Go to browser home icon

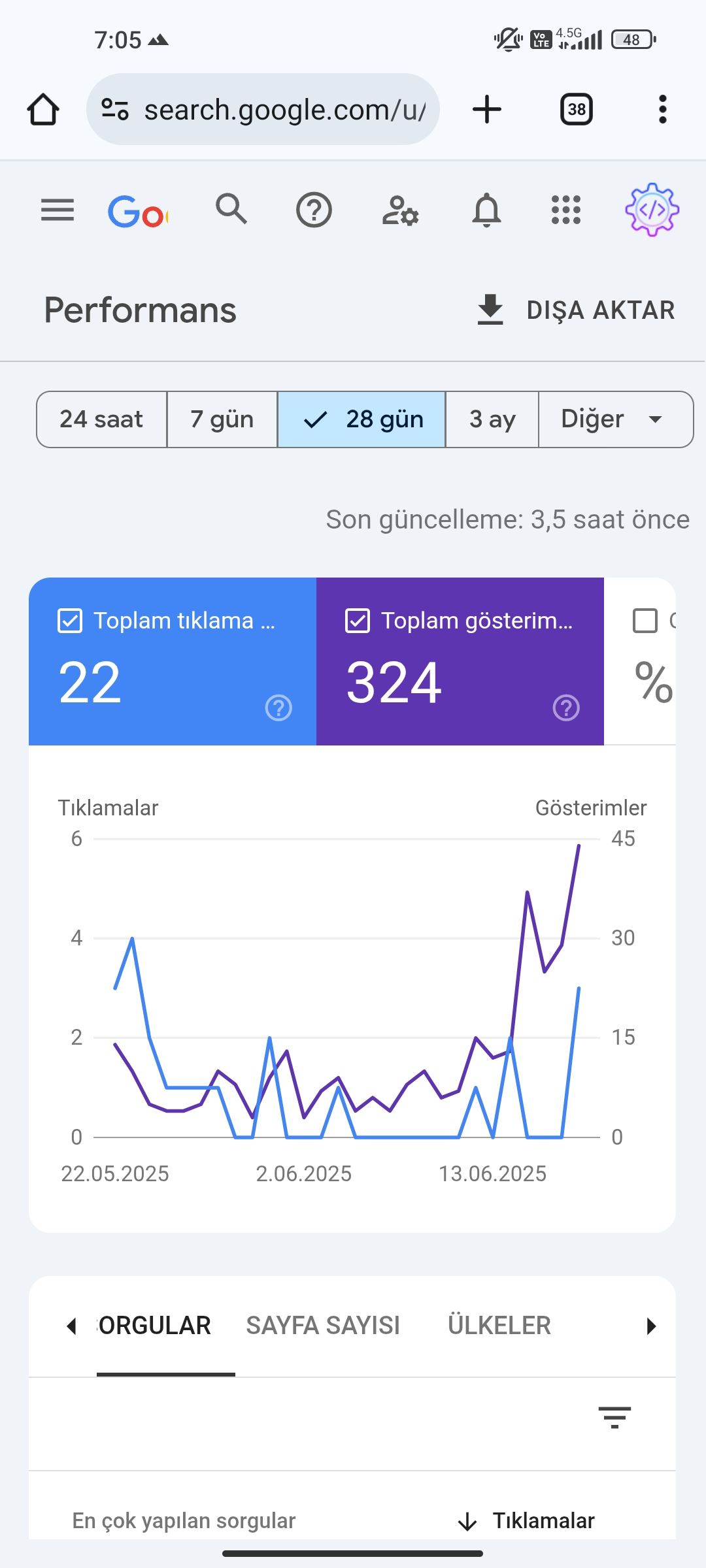(43, 109)
